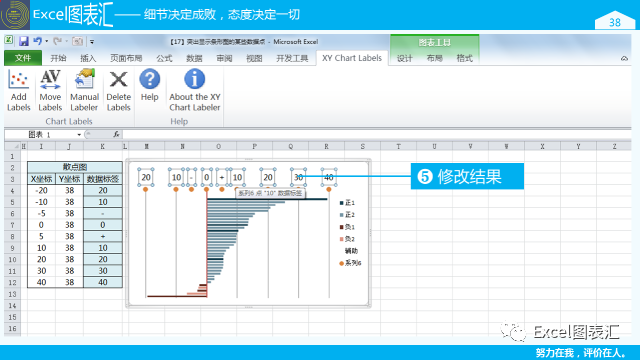Image resolution: width=640 pixels, height=360 pixels.
Task: Click the Delete Labels icon
Action: coord(118,90)
